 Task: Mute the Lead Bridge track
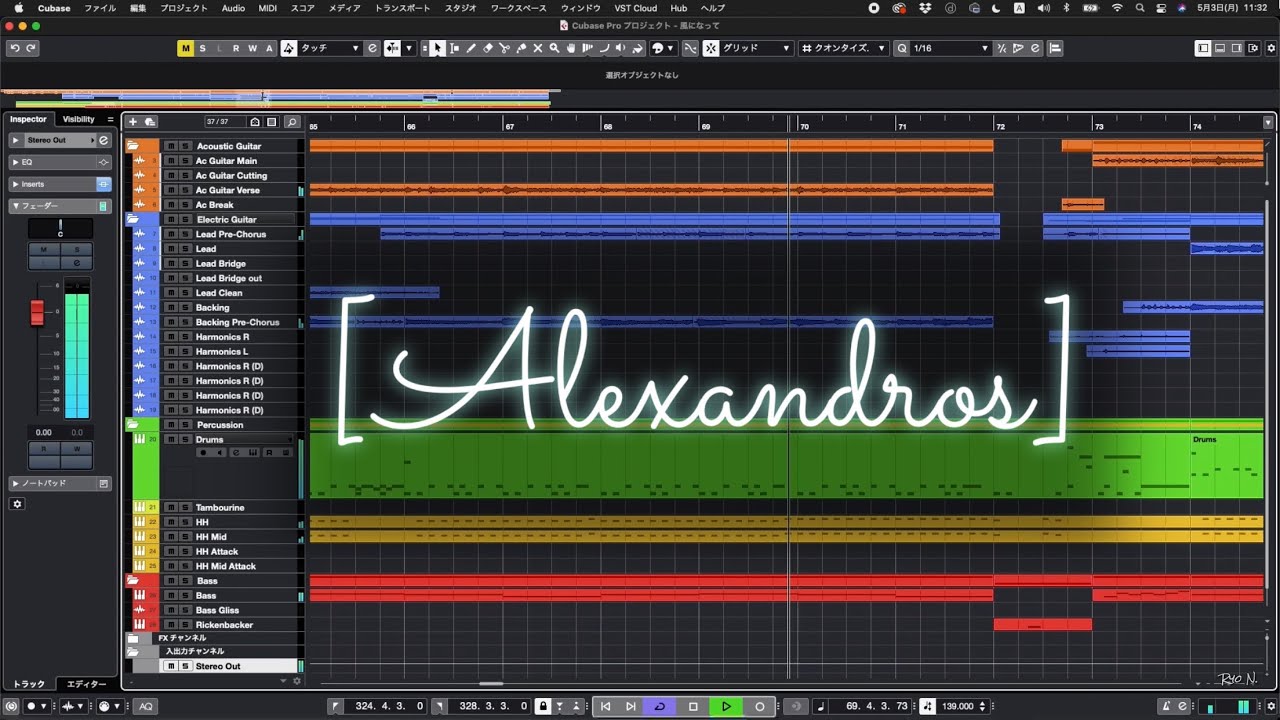[171, 264]
